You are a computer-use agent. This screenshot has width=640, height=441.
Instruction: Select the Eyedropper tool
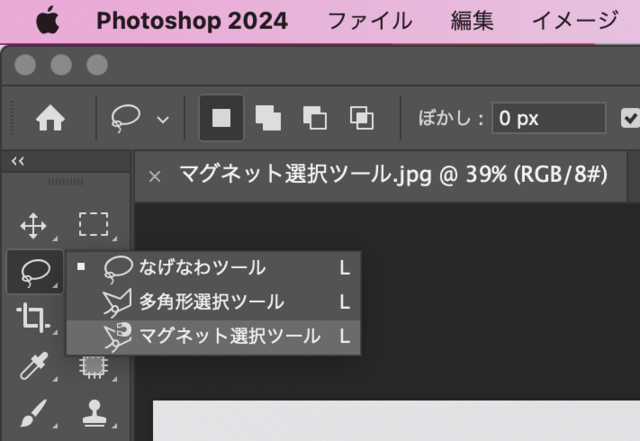pos(34,365)
